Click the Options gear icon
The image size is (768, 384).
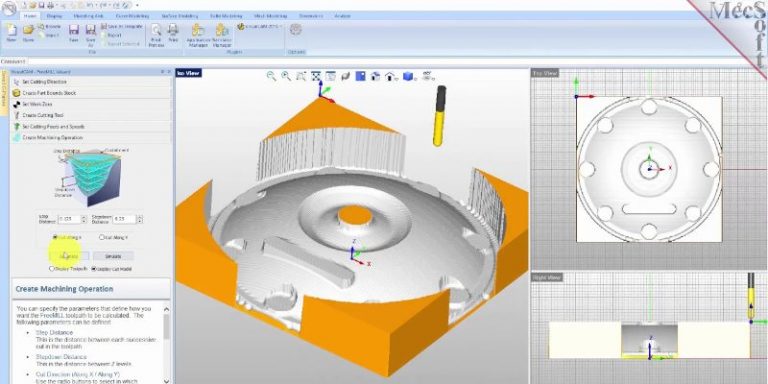tap(295, 30)
